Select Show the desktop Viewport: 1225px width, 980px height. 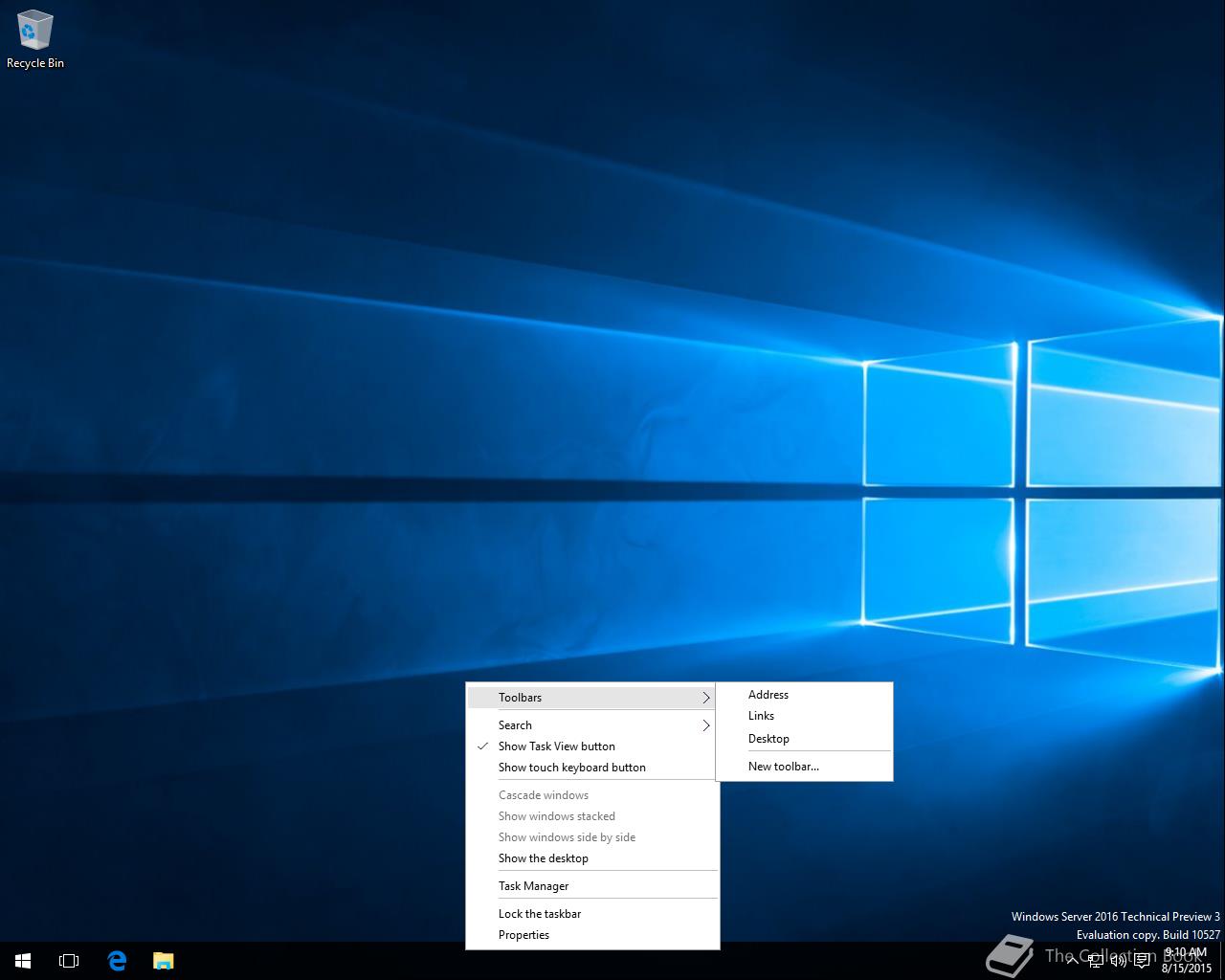click(592, 858)
